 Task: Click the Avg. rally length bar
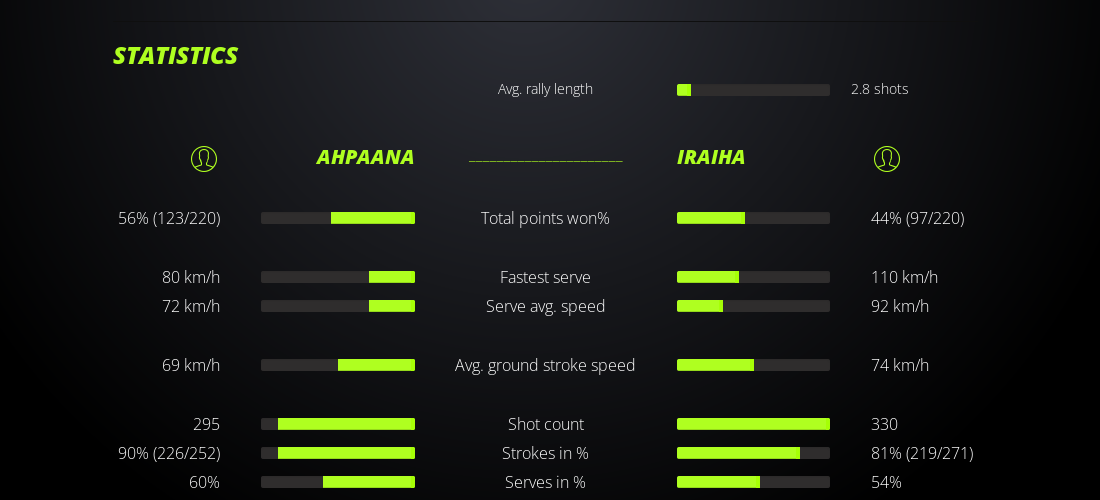(753, 90)
